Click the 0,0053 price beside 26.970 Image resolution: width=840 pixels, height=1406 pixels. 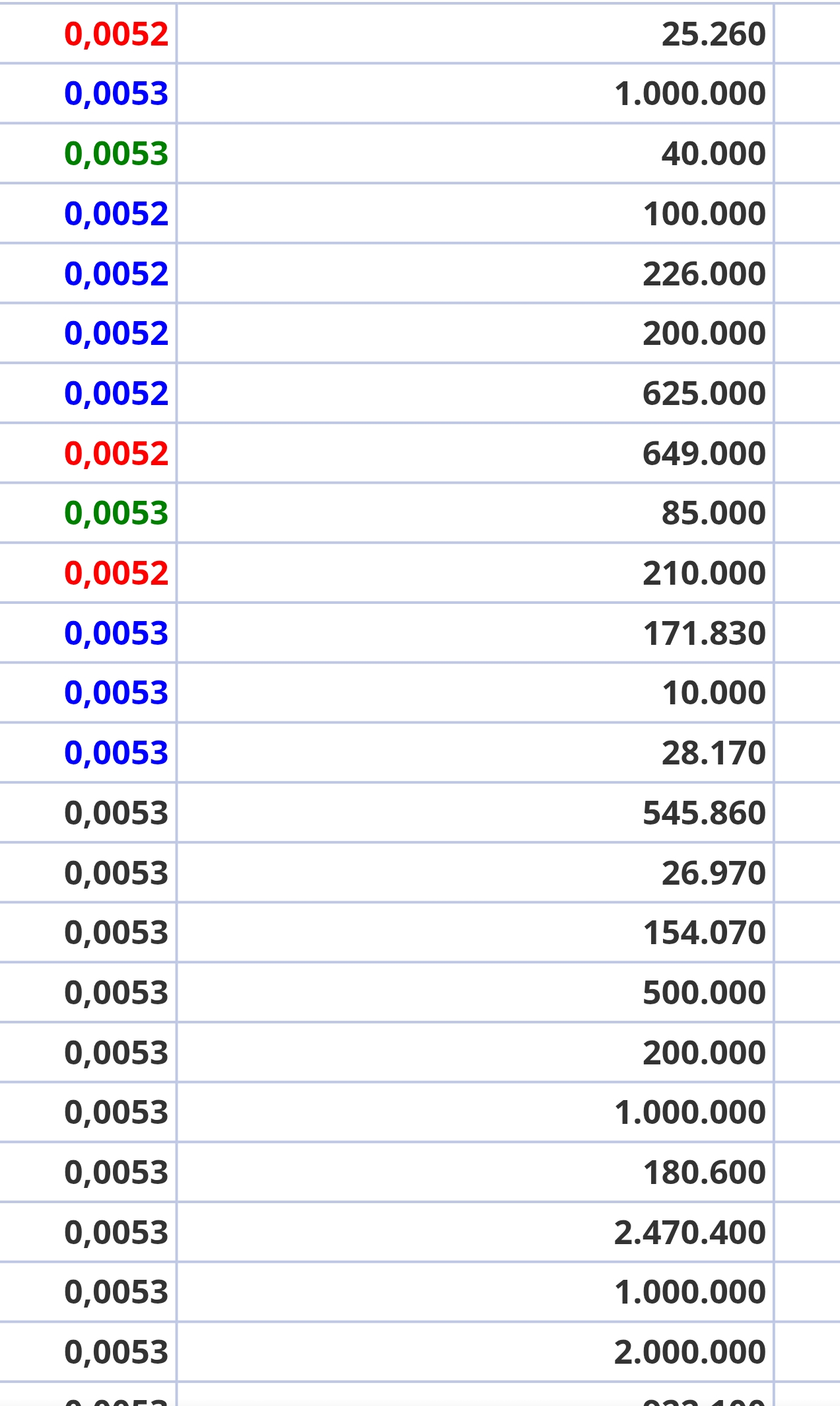coord(116,873)
